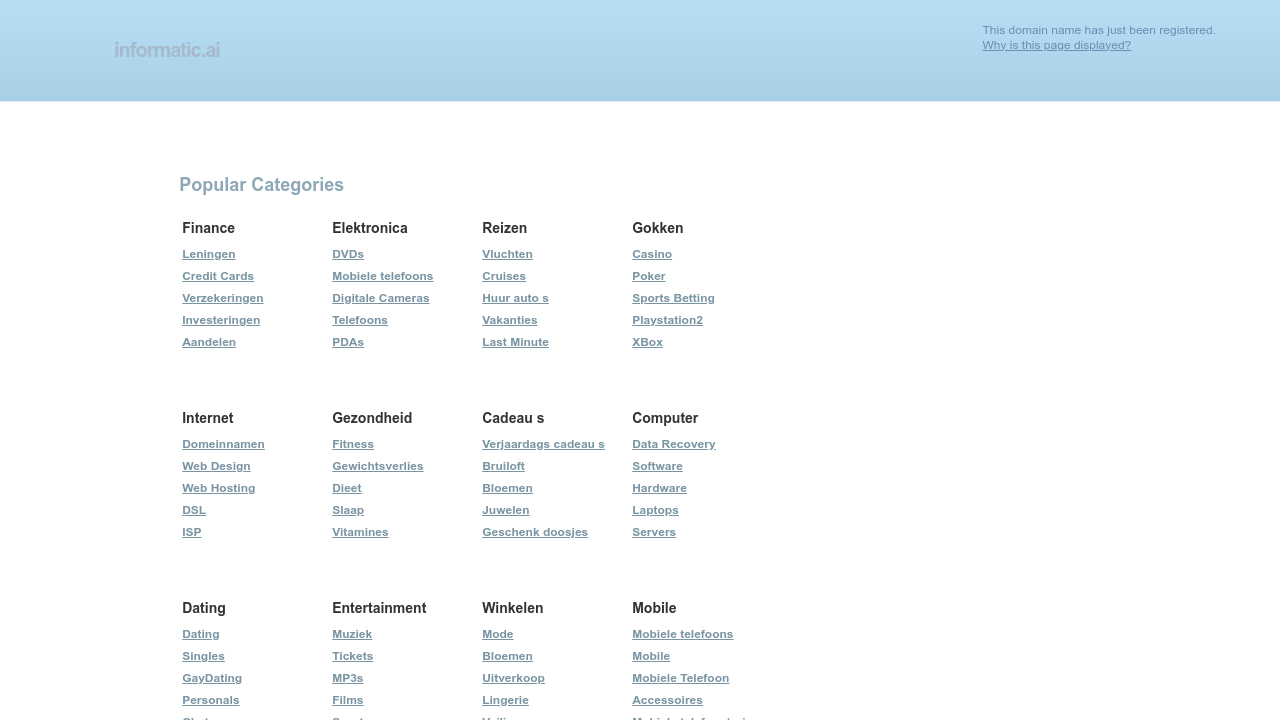Screen dimensions: 1280x720
Task: Click the informatic.ai logo text
Action: click(x=167, y=49)
